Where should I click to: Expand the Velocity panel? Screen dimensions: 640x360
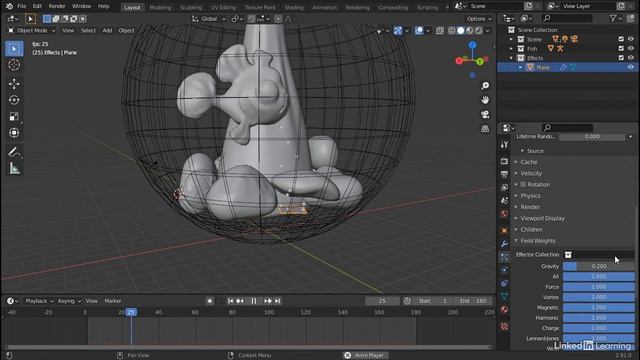(x=531, y=173)
